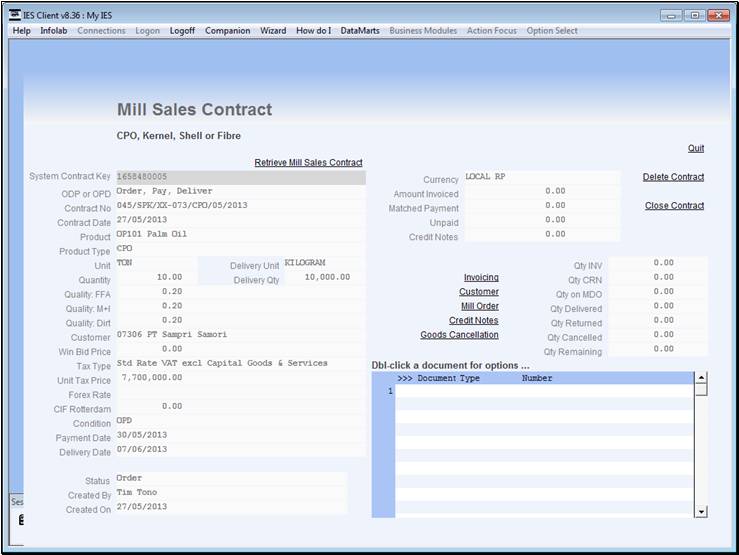
Task: Open the Goods Cancellation link
Action: 460,335
